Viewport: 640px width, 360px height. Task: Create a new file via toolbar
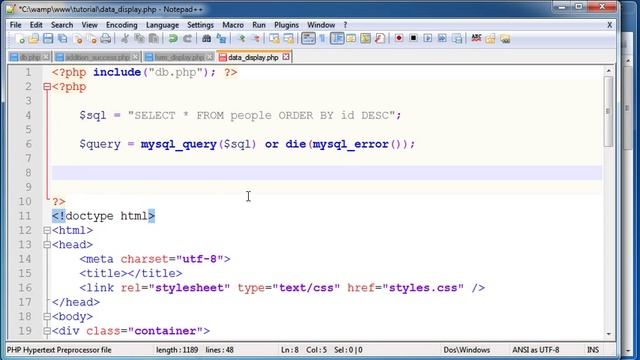[19, 39]
